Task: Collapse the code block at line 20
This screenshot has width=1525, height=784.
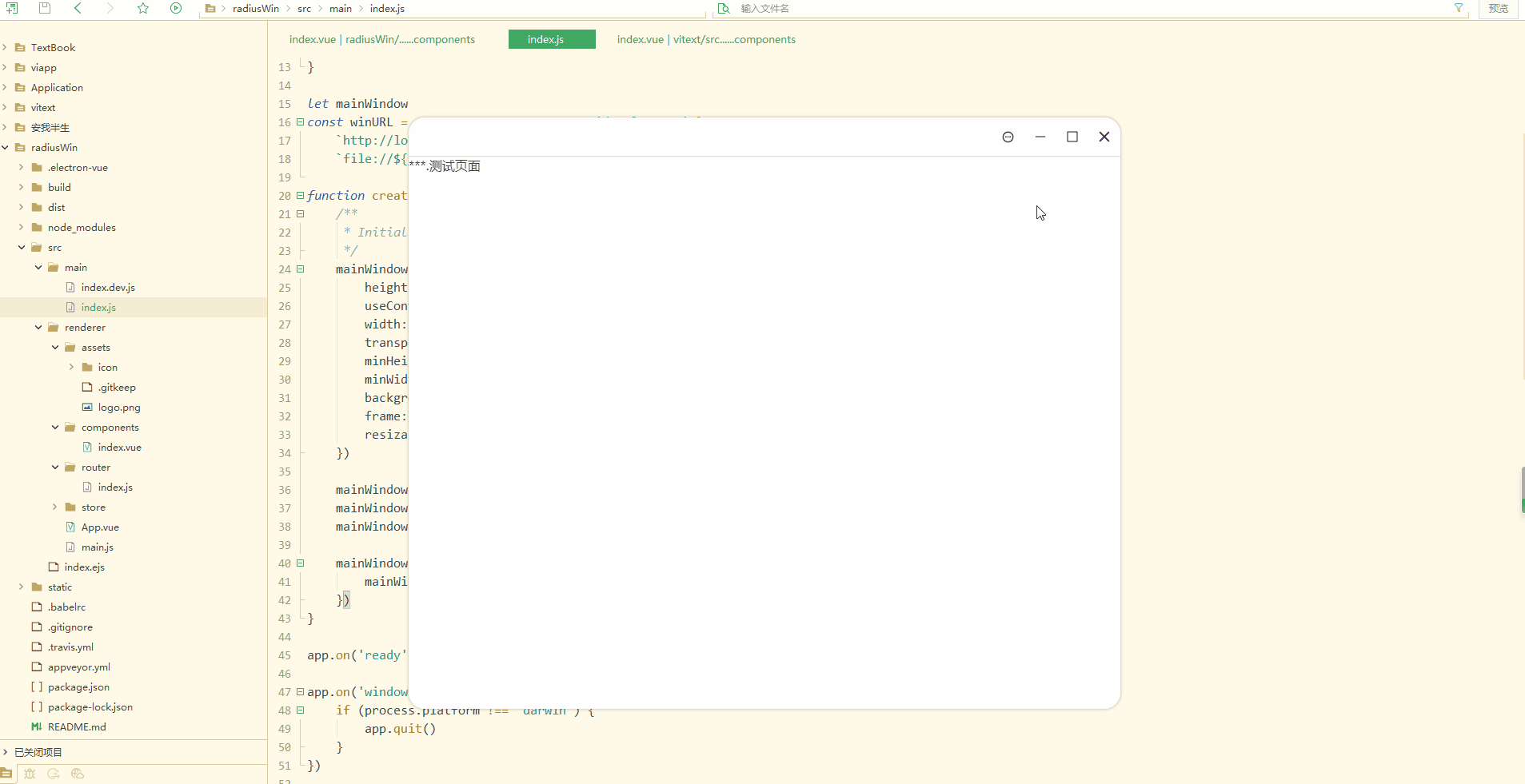Action: 300,195
